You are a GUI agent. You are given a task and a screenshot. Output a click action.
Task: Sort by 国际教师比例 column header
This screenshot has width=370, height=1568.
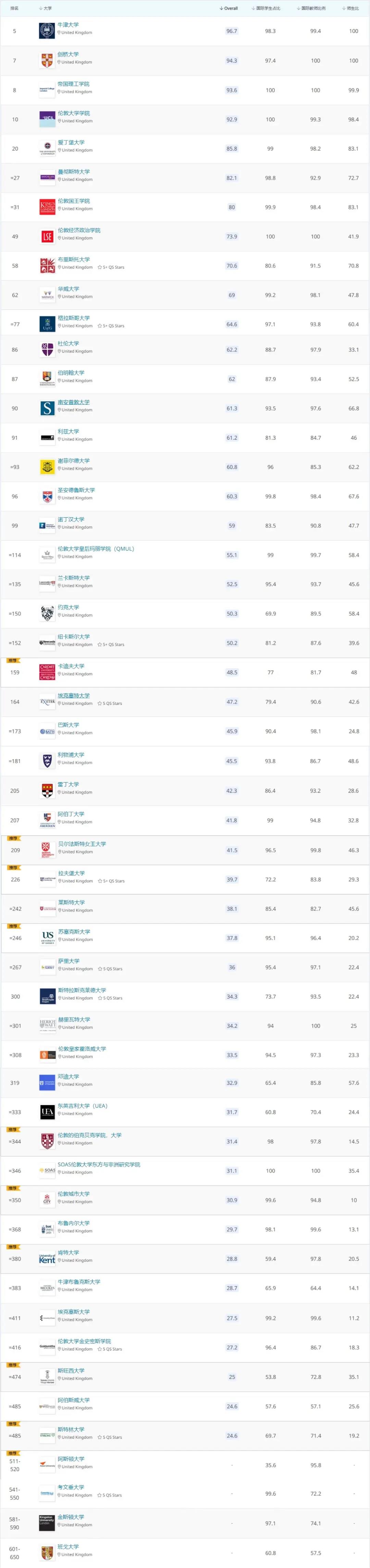(x=311, y=9)
